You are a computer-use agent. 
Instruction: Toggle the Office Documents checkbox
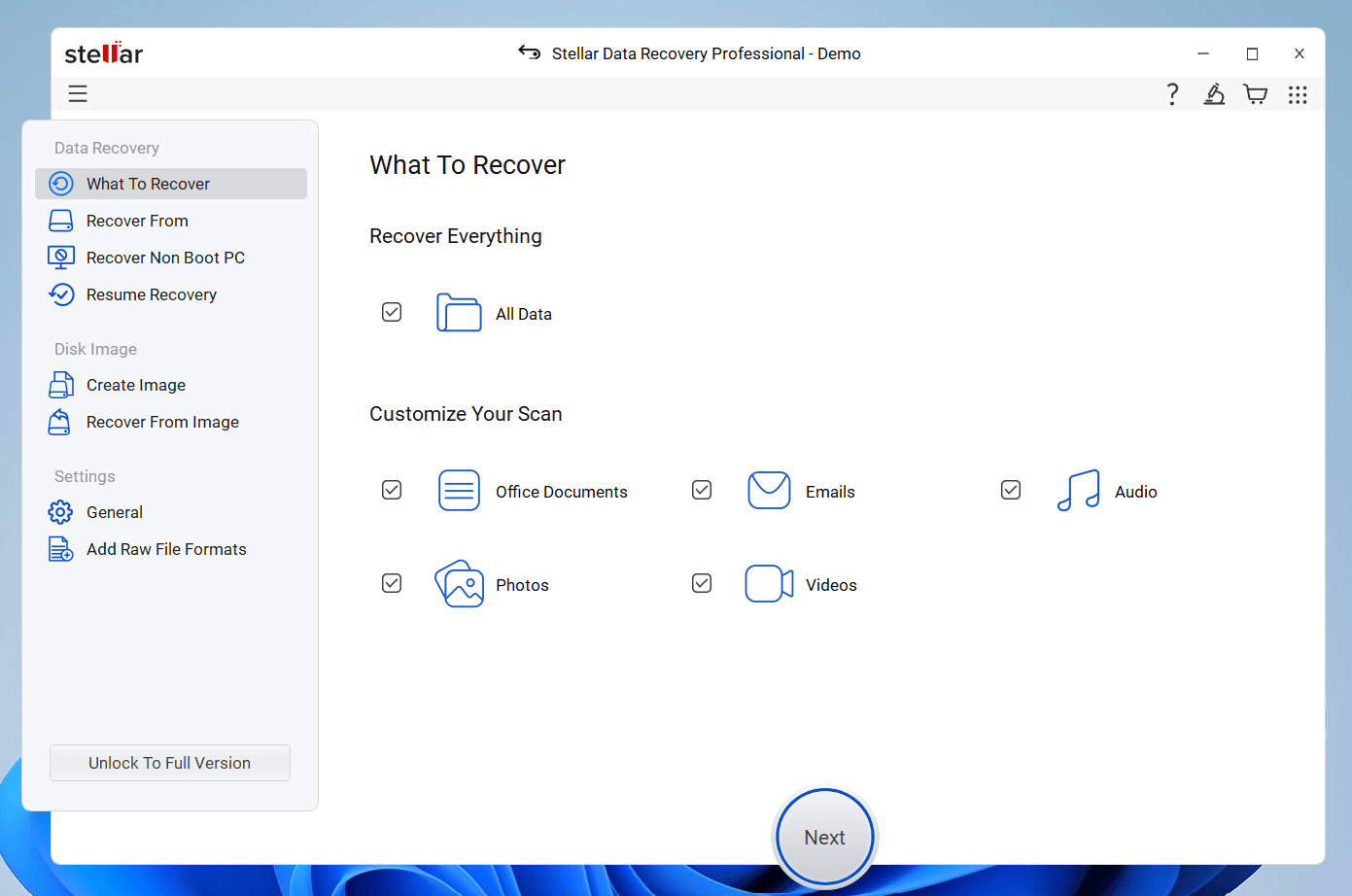[x=392, y=490]
